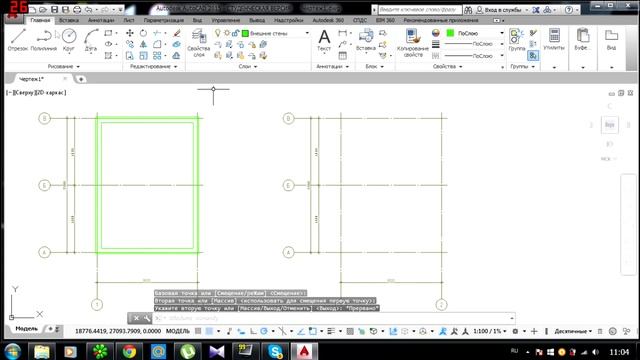Click the Вставка block insert icon
This screenshot has height=360, width=640.
coord(366,40)
